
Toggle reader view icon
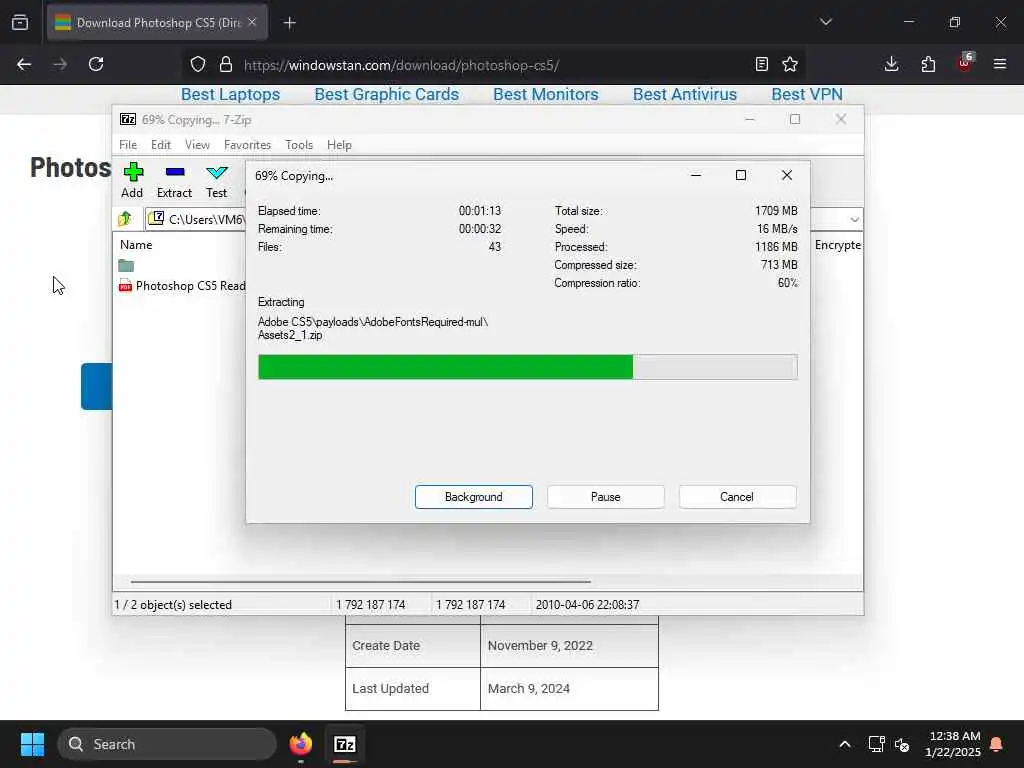(761, 64)
